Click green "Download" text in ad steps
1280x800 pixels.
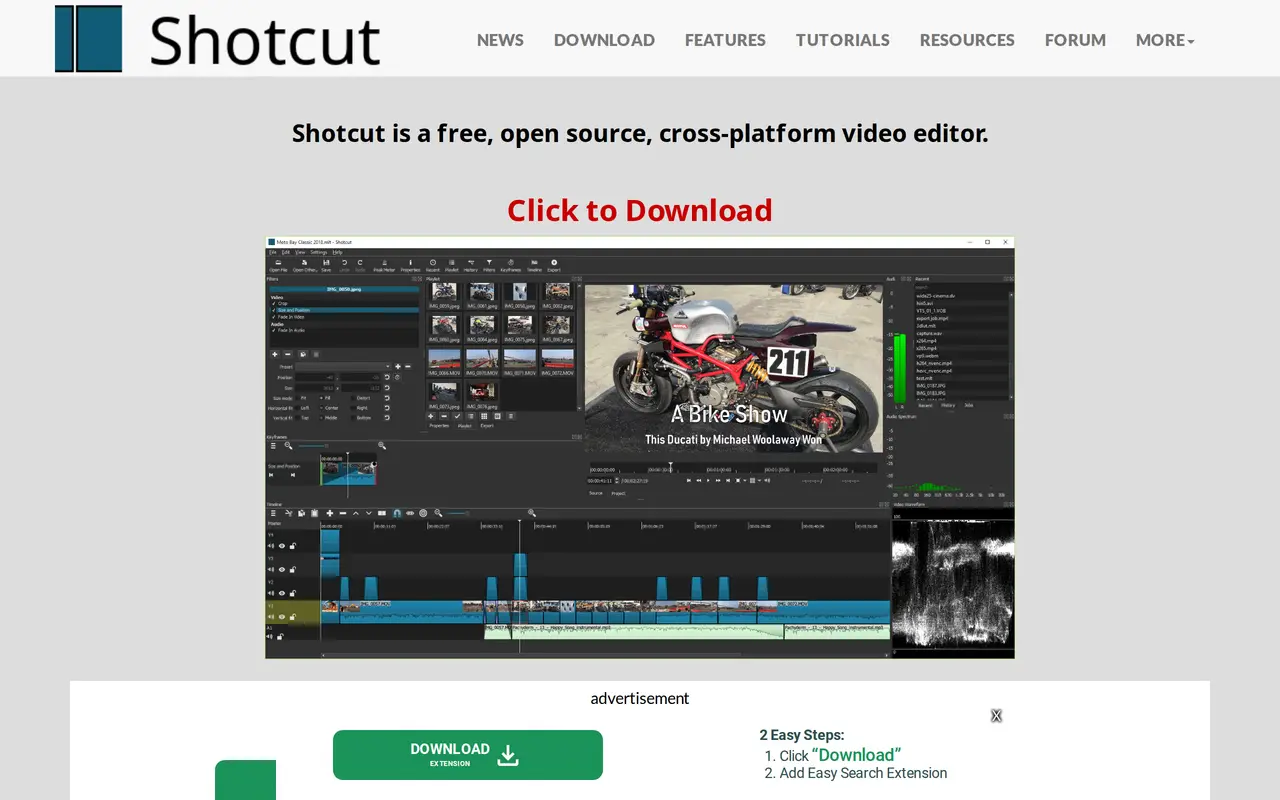coord(856,755)
